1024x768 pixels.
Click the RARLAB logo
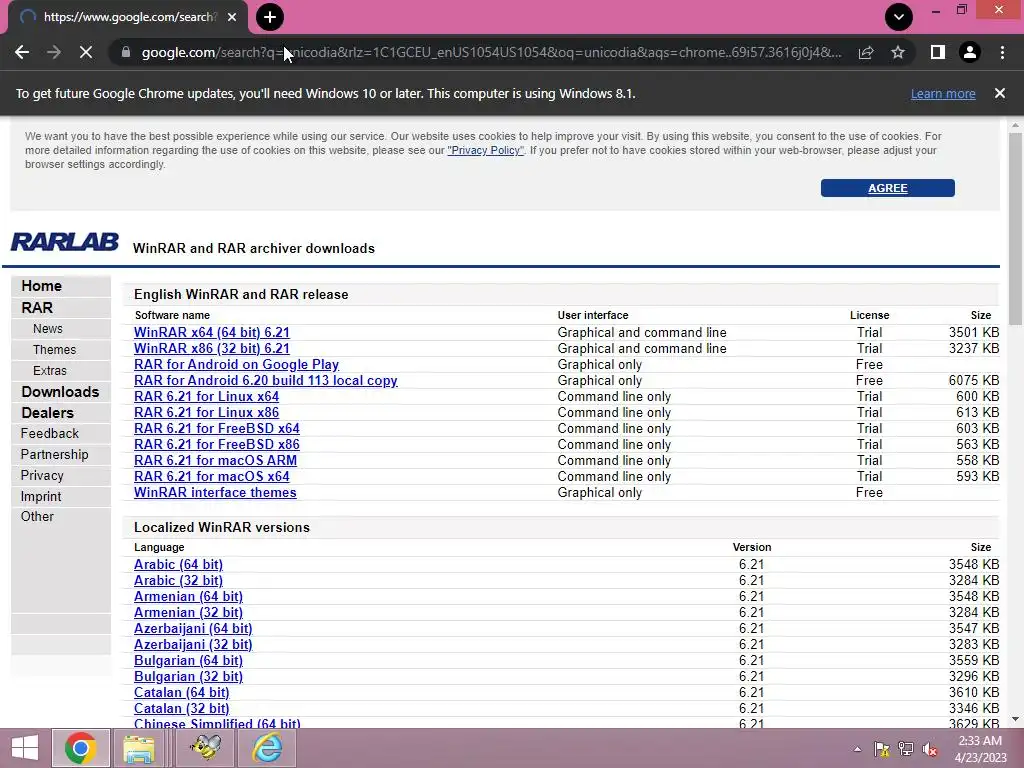click(x=65, y=242)
